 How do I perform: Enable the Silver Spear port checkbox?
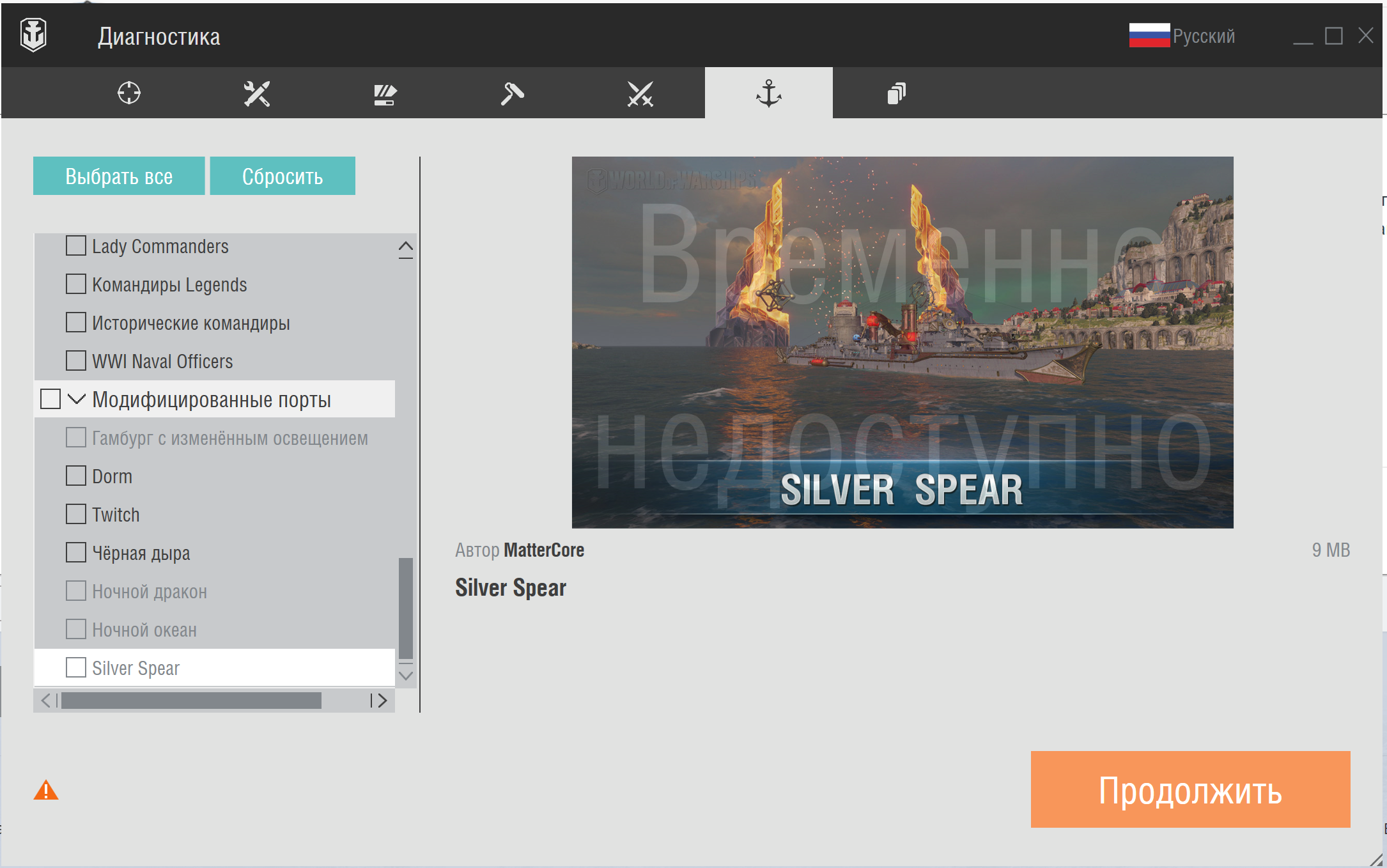(x=78, y=666)
